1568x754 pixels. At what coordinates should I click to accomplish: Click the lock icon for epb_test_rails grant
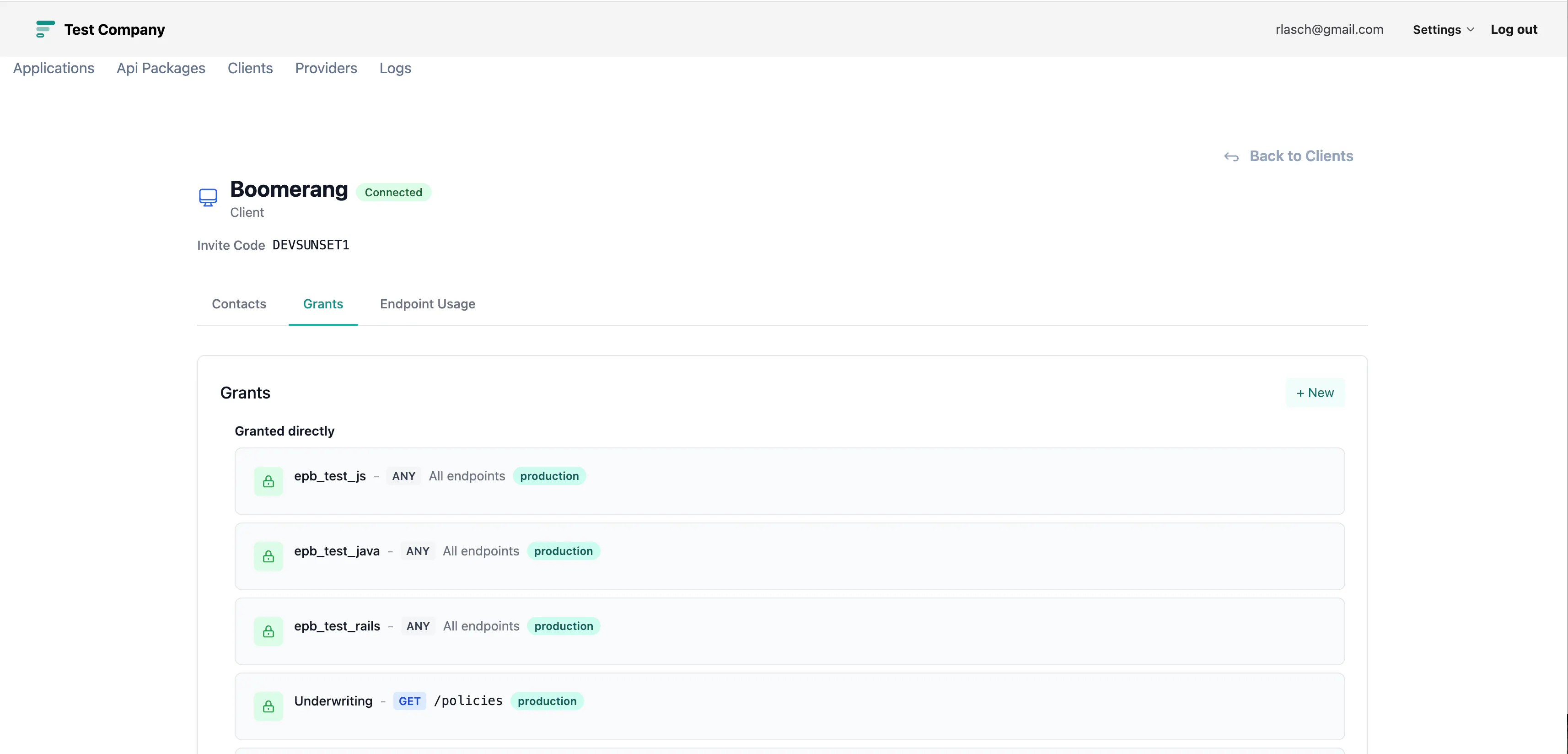(268, 631)
